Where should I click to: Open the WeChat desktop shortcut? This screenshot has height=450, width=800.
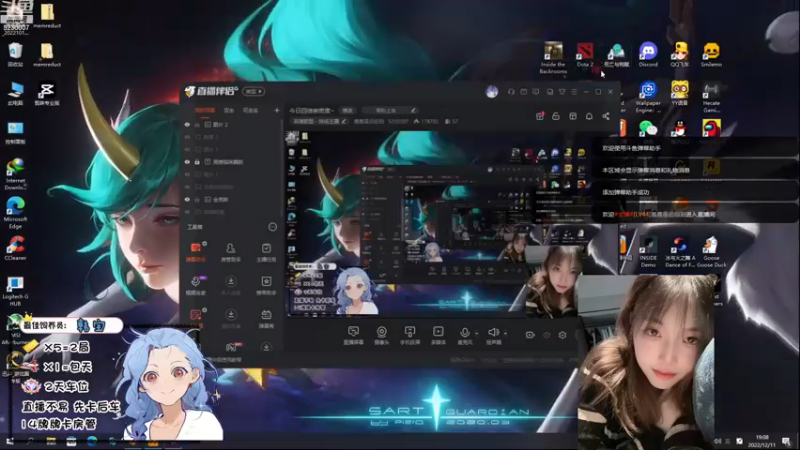click(648, 129)
